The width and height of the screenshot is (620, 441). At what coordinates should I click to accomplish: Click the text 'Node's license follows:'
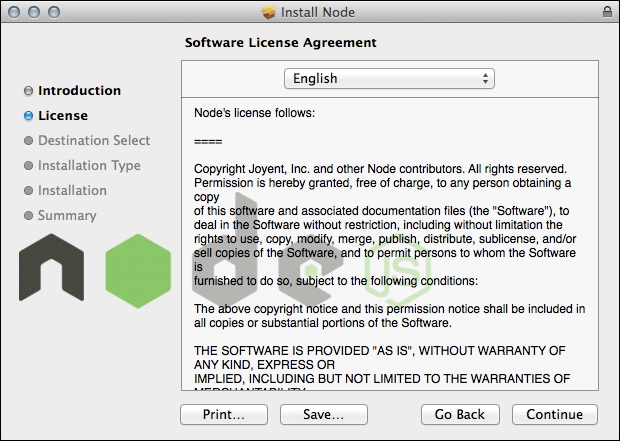pyautogui.click(x=254, y=113)
